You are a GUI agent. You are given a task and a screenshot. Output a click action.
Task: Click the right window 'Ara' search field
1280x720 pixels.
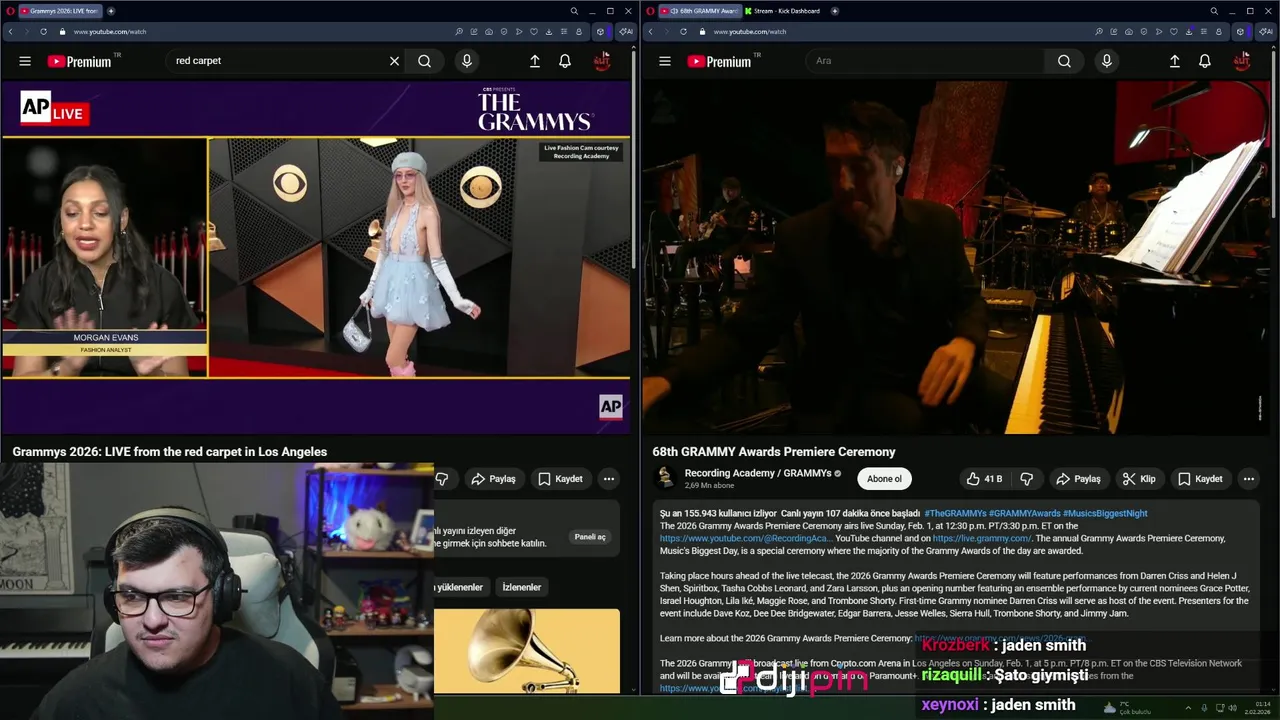pyautogui.click(x=925, y=61)
